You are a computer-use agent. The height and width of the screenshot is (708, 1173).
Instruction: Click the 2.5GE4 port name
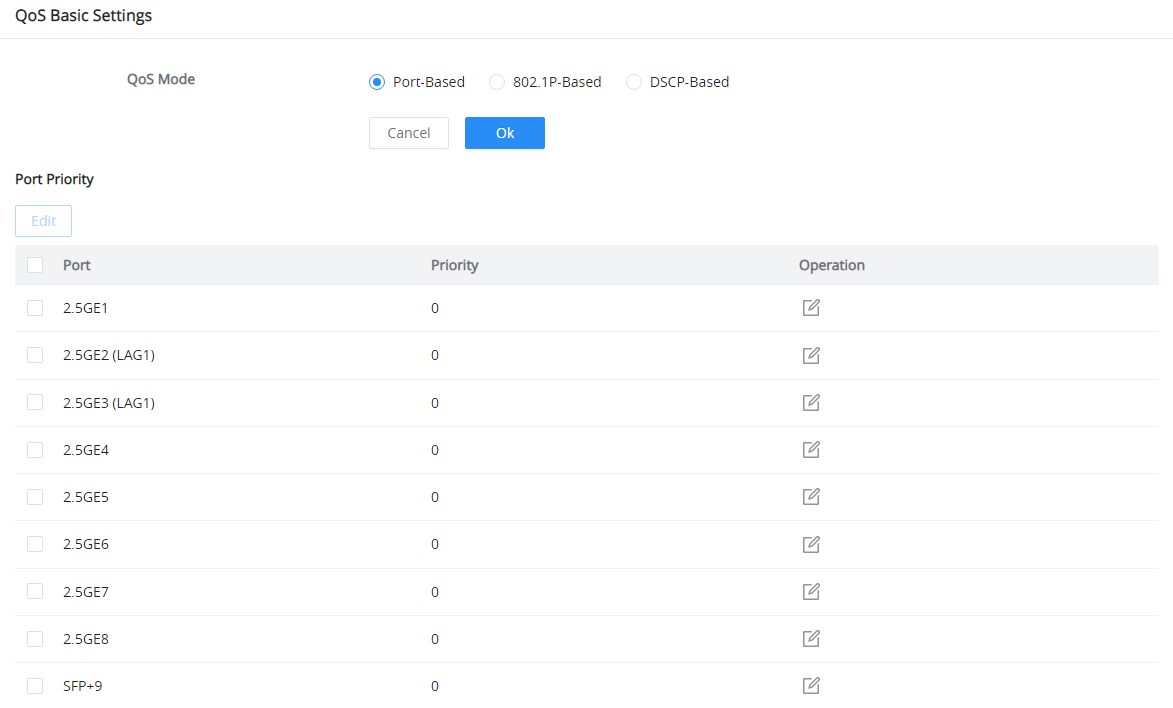click(x=85, y=450)
